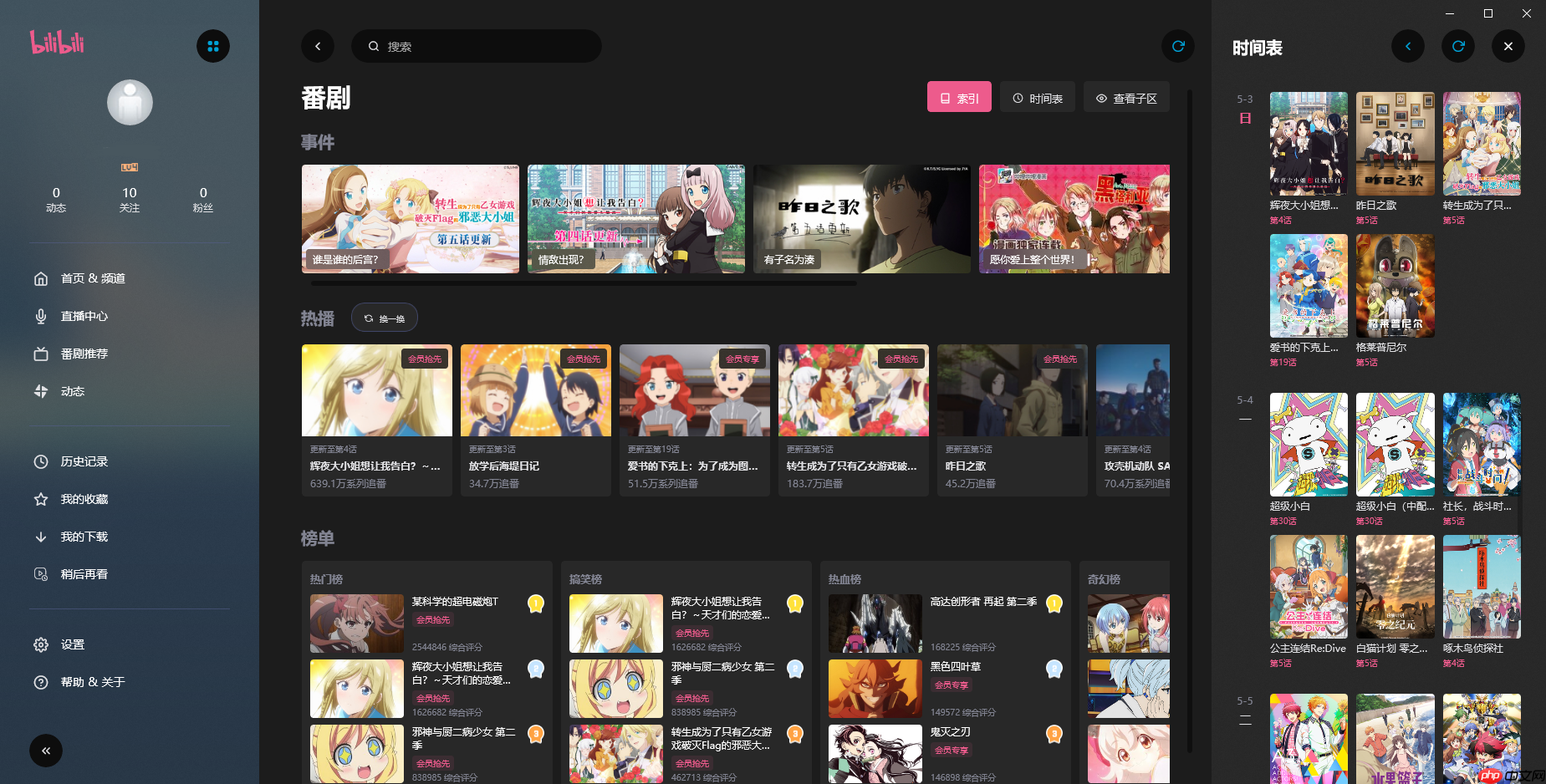Click the 10 关注 follow count
Screen dimensions: 1546x784
(x=130, y=199)
